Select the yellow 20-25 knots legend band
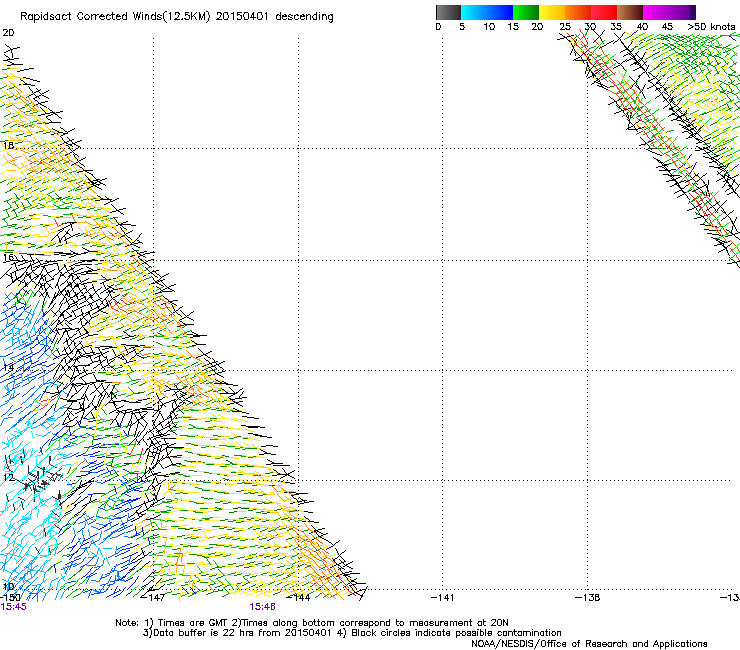 pyautogui.click(x=552, y=12)
